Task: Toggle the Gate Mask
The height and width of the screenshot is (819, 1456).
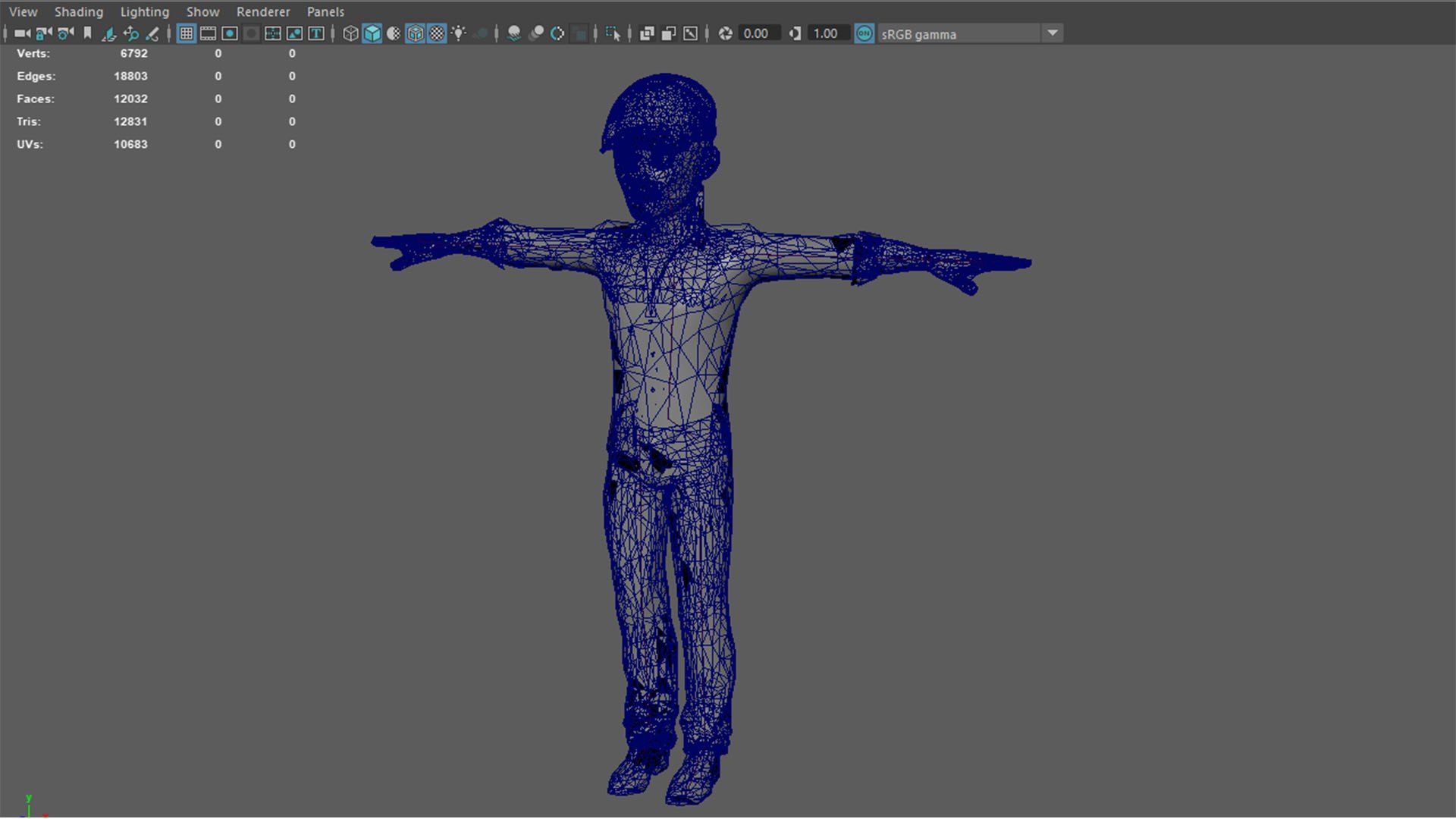Action: 251,33
